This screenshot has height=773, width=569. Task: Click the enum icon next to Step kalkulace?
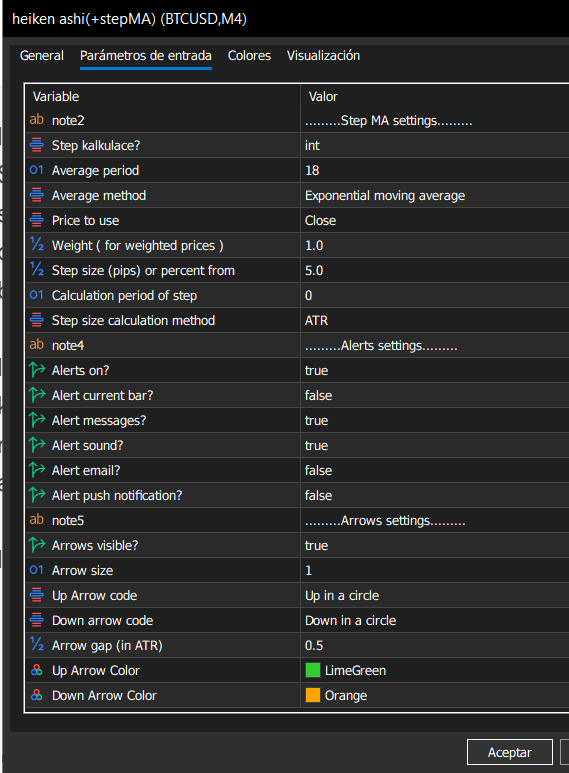pyautogui.click(x=36, y=145)
